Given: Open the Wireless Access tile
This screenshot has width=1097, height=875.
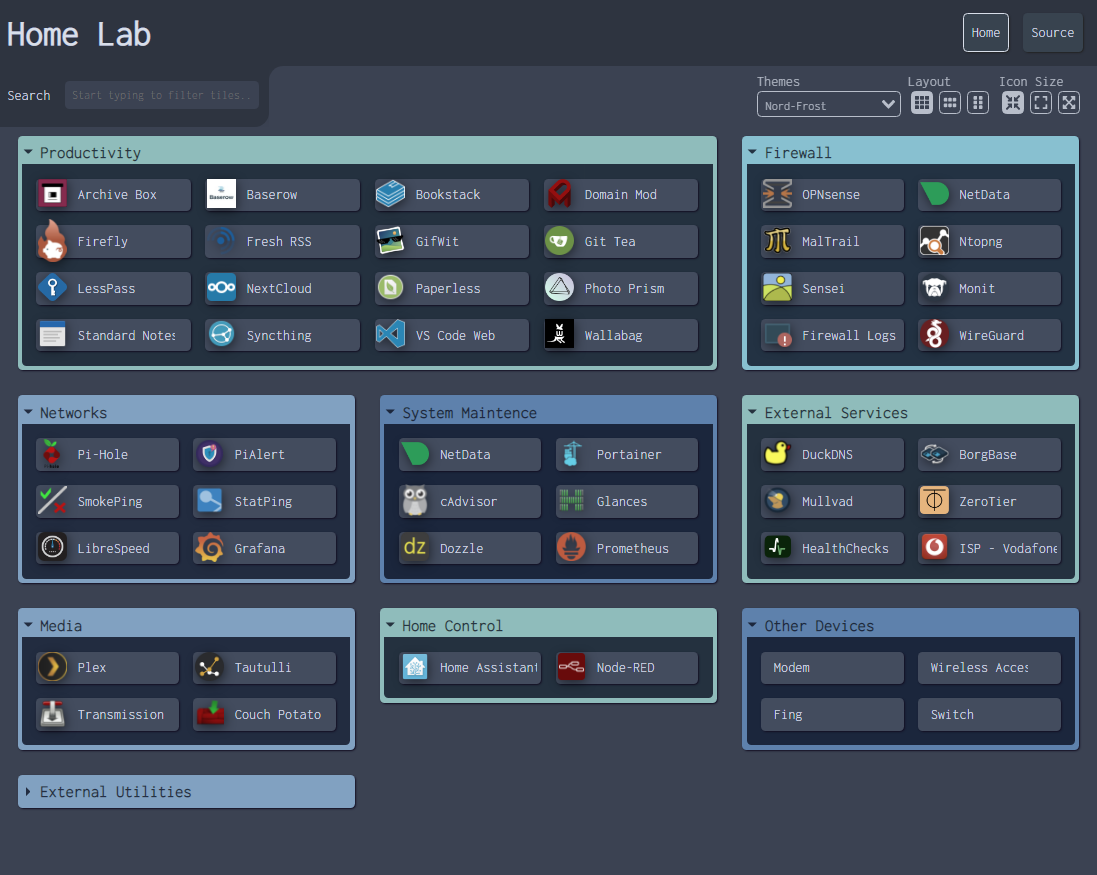Looking at the screenshot, I should (x=989, y=667).
